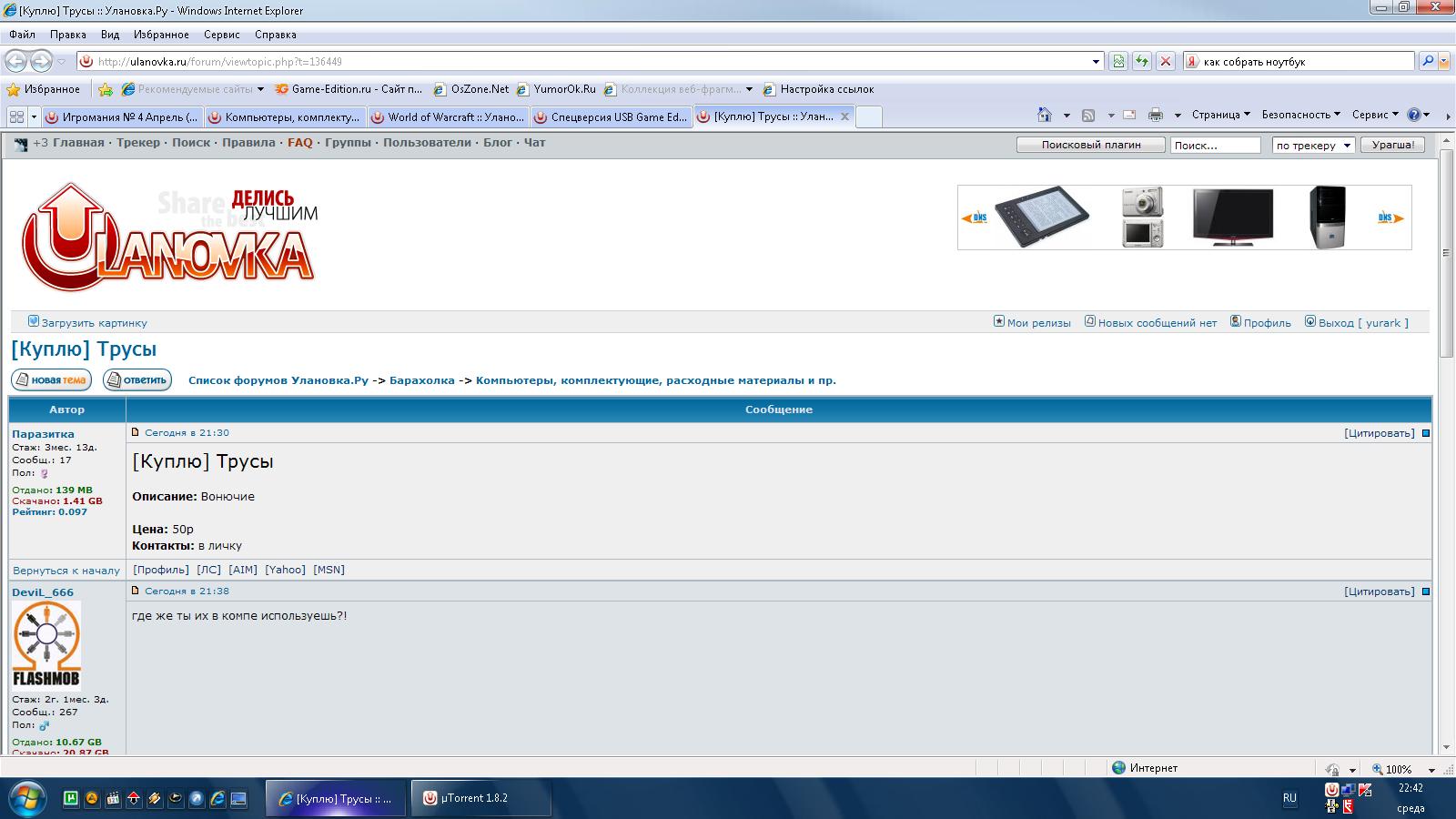
Task: Open the 'Барахолка' breadcrumb link
Action: tap(422, 380)
